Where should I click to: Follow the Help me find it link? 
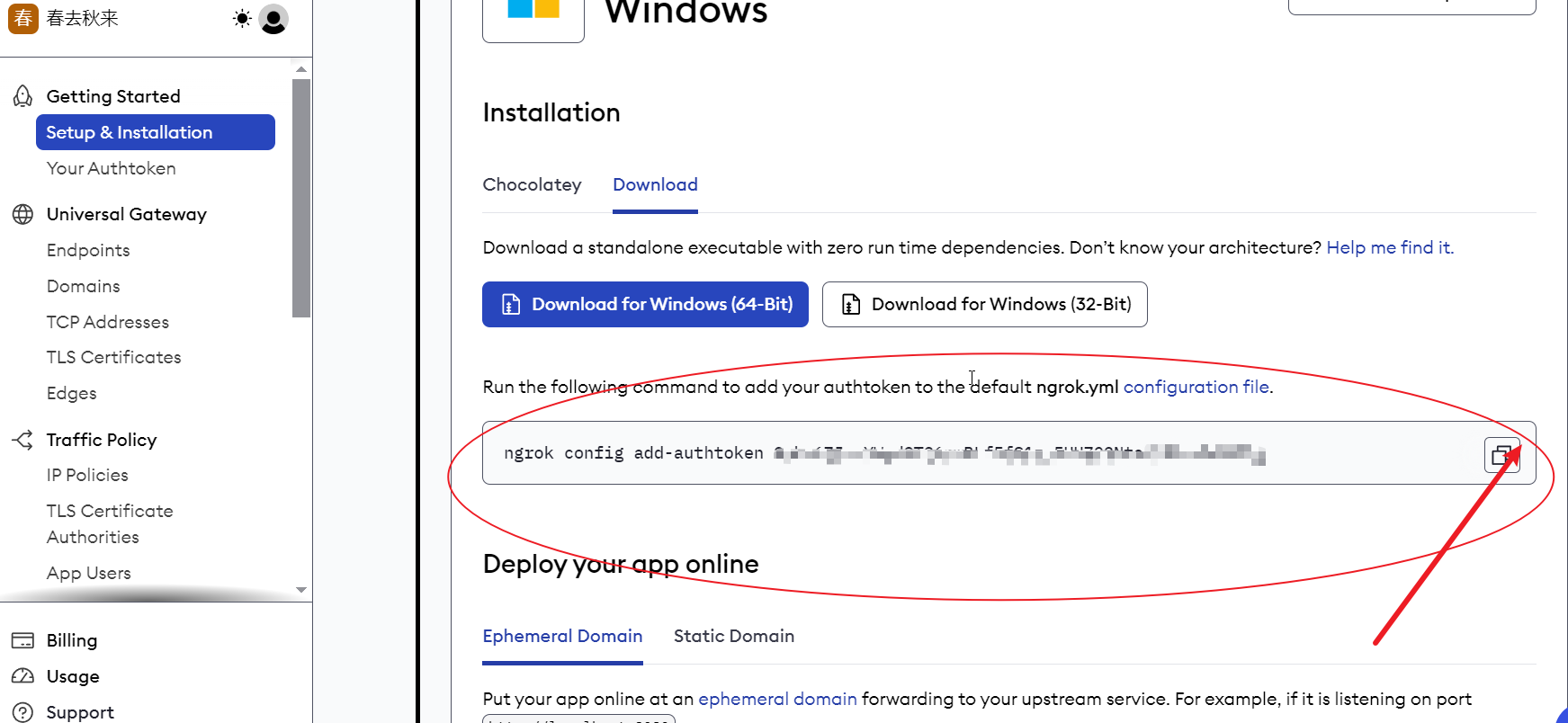tap(1390, 247)
